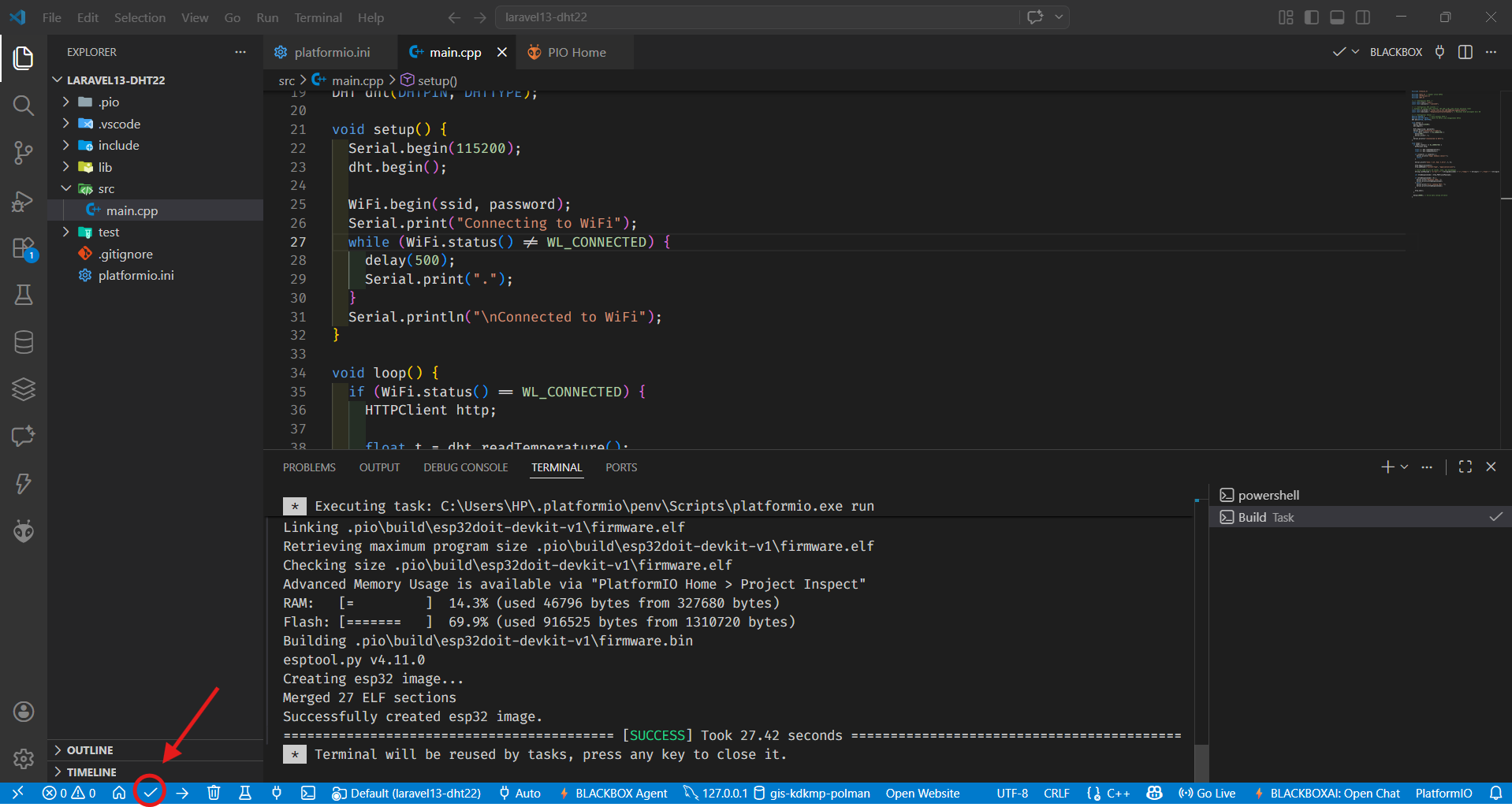1512x807 pixels.
Task: Open the PlatformIO alien head icon
Action: [24, 531]
